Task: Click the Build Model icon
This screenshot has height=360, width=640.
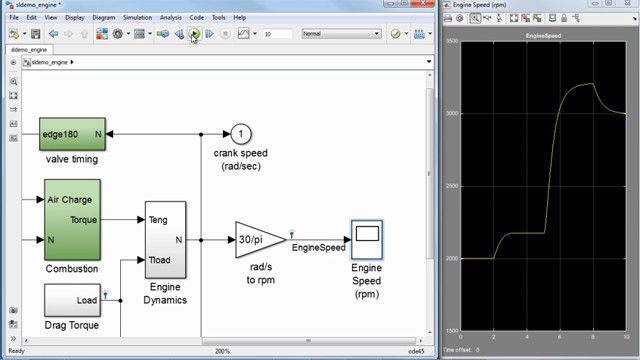Action: pyautogui.click(x=419, y=34)
